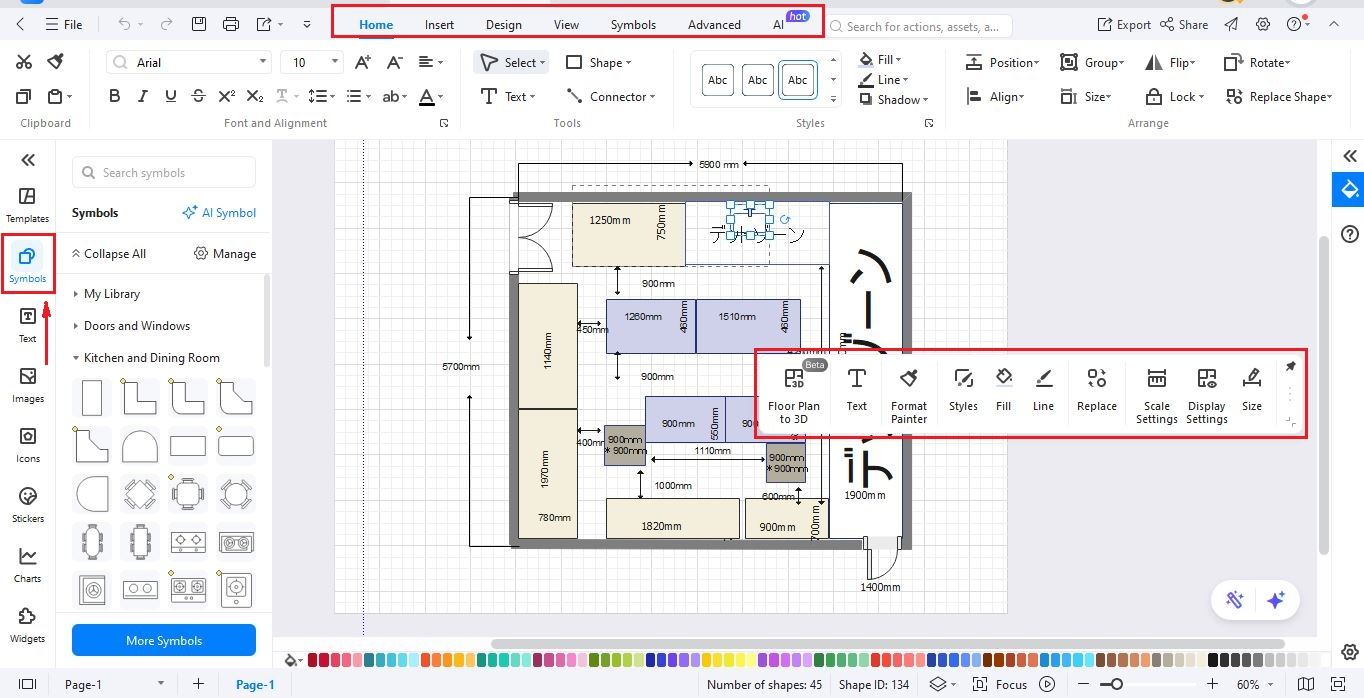1364x698 pixels.
Task: Open Display Settings from the floating toolbar
Action: [1205, 390]
